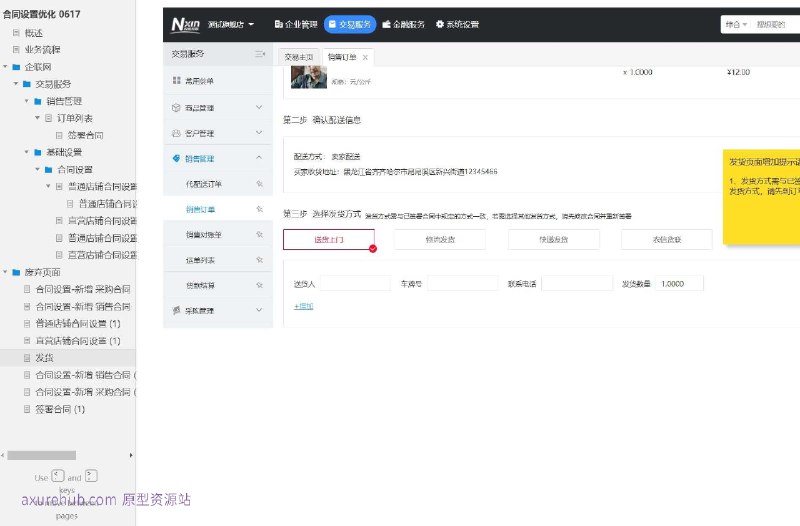Select the 送货上门 delivery option
This screenshot has height=526, width=800.
329,239
